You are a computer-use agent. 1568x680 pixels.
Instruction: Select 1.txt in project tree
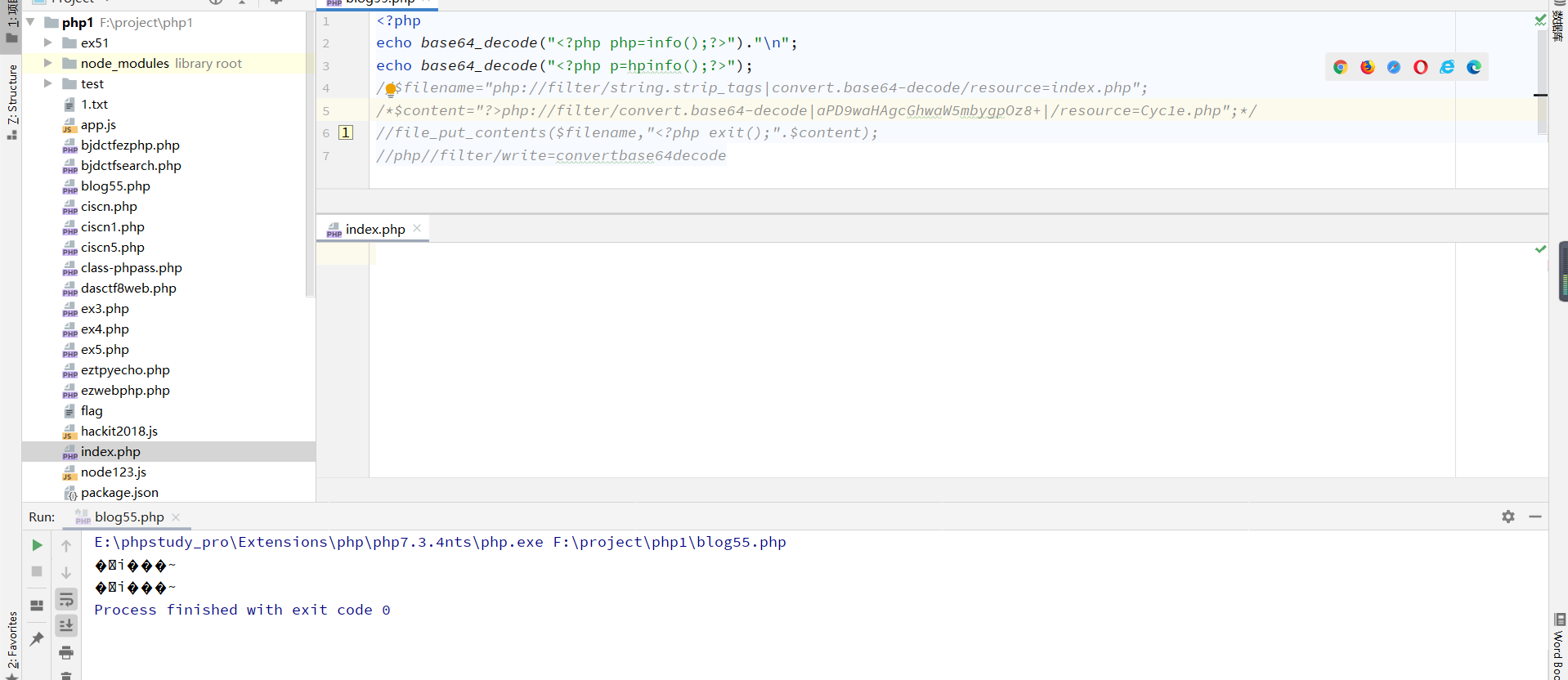tap(94, 104)
